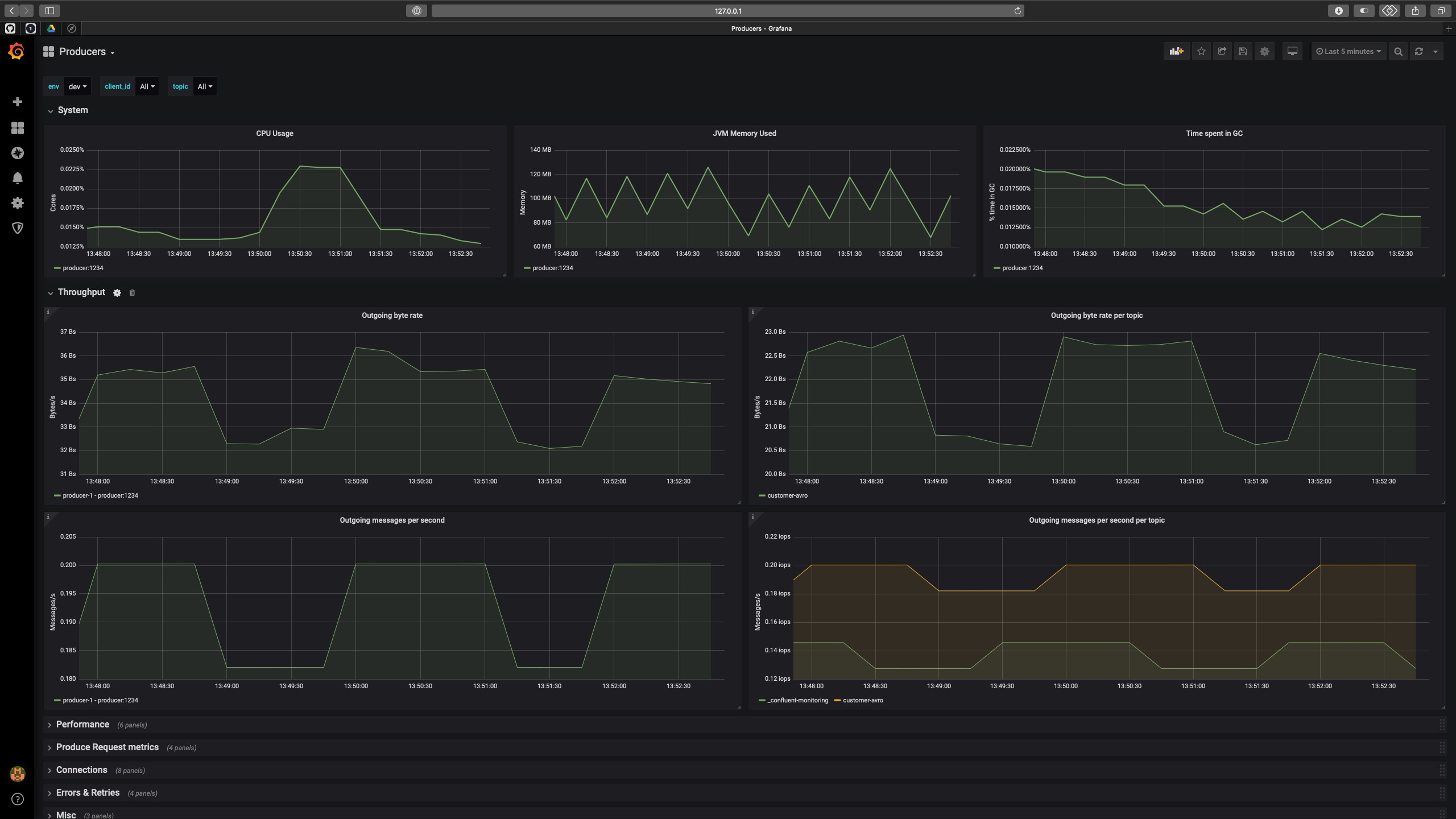The image size is (1456, 819).
Task: Open CPU Usage panel title menu
Action: point(274,133)
